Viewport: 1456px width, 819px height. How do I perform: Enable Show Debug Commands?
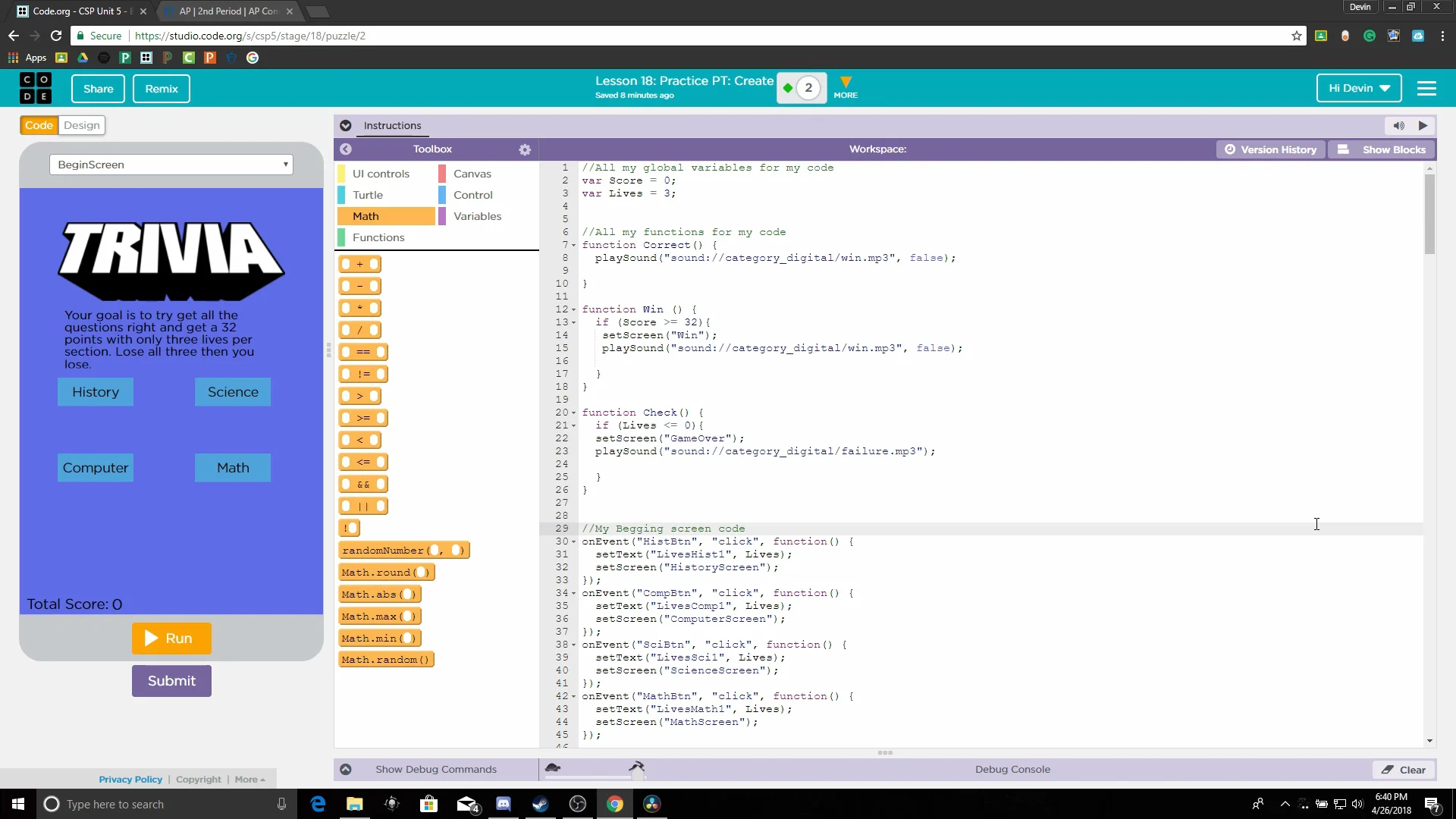point(435,769)
